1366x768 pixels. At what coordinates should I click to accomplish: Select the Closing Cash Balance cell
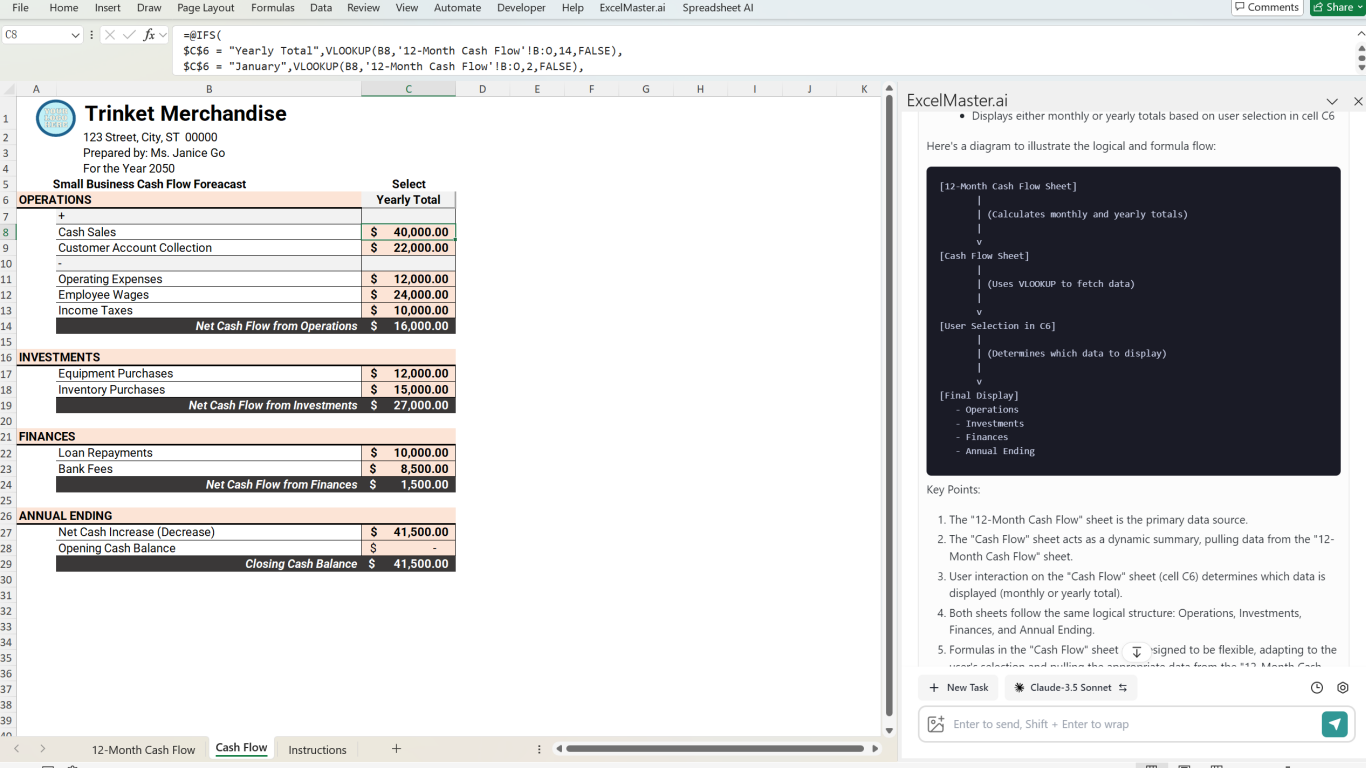point(408,564)
